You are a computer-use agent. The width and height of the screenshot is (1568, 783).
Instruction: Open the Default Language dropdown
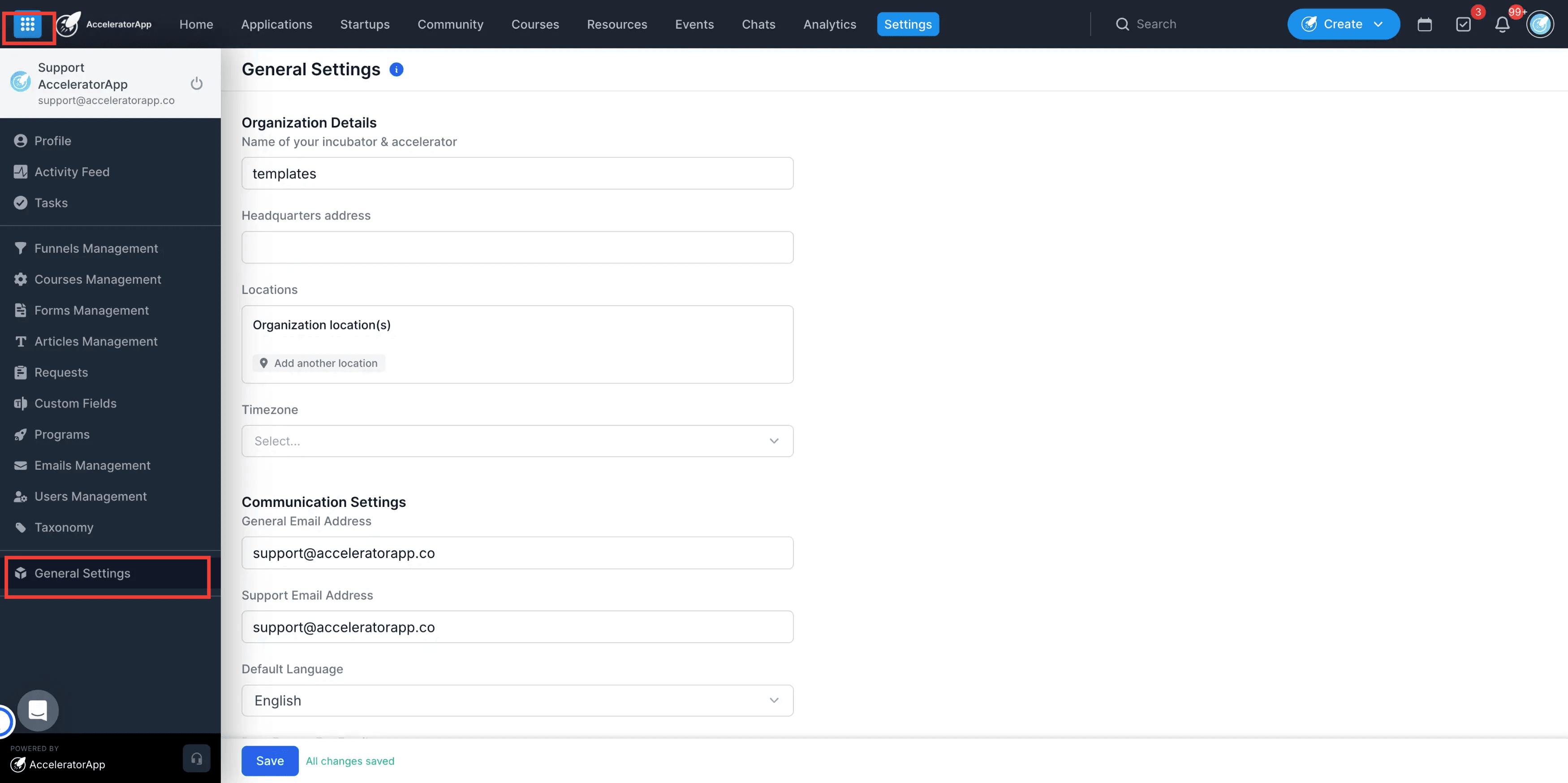pyautogui.click(x=517, y=701)
